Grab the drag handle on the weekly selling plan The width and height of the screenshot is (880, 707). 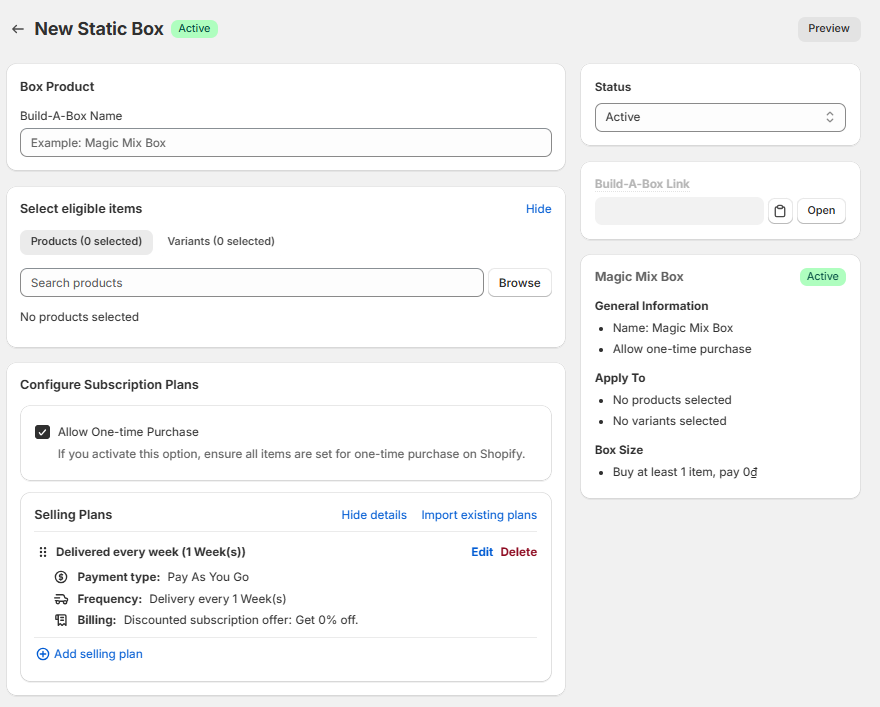pyautogui.click(x=43, y=552)
